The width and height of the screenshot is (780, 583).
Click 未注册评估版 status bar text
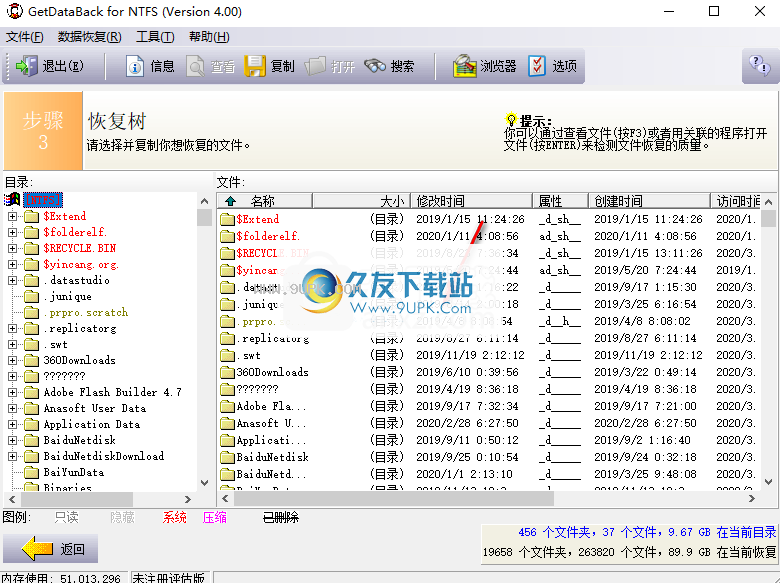pyautogui.click(x=168, y=578)
